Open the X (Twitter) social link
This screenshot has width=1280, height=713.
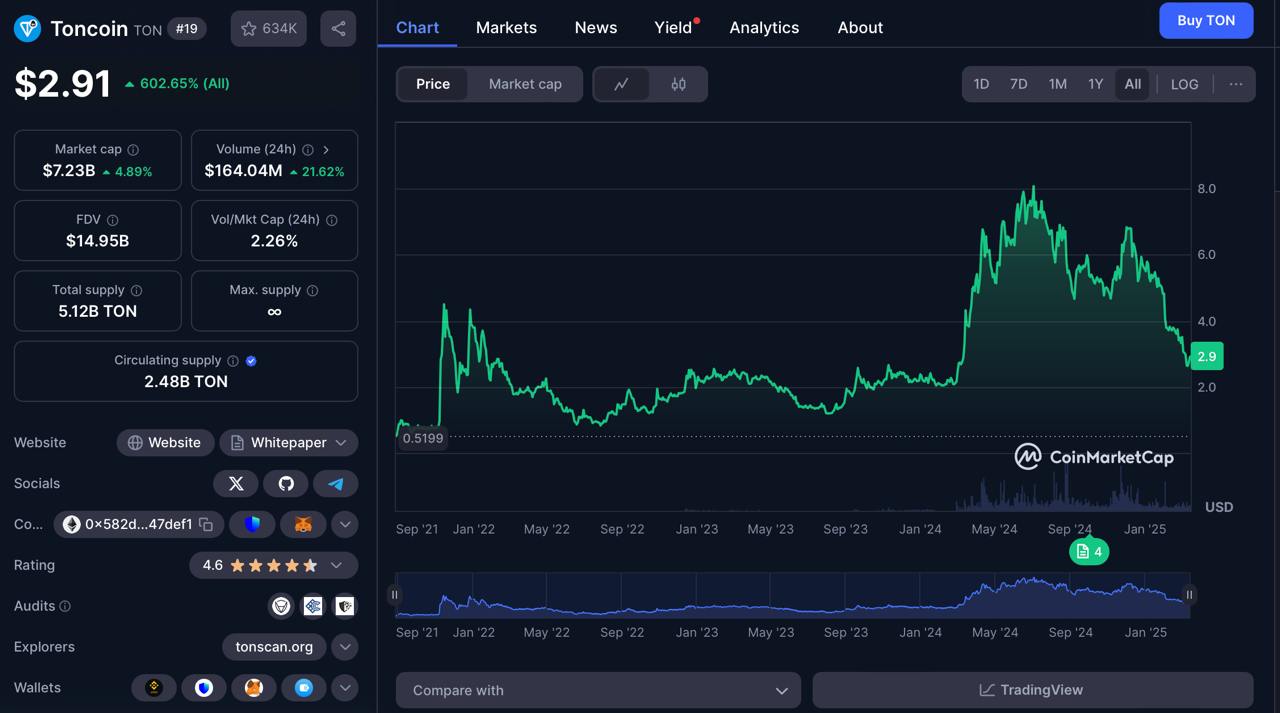click(x=236, y=484)
